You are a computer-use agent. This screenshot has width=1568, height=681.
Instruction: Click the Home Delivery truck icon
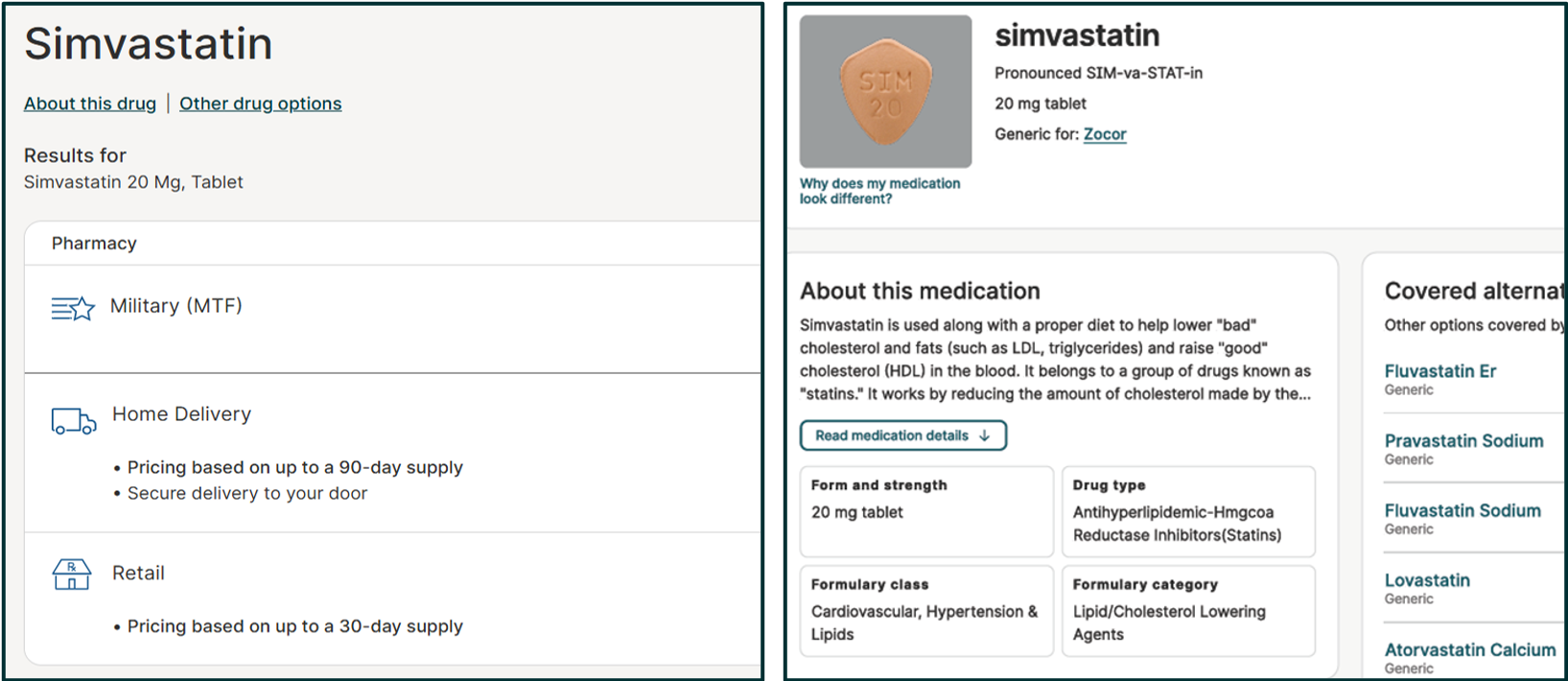[74, 421]
